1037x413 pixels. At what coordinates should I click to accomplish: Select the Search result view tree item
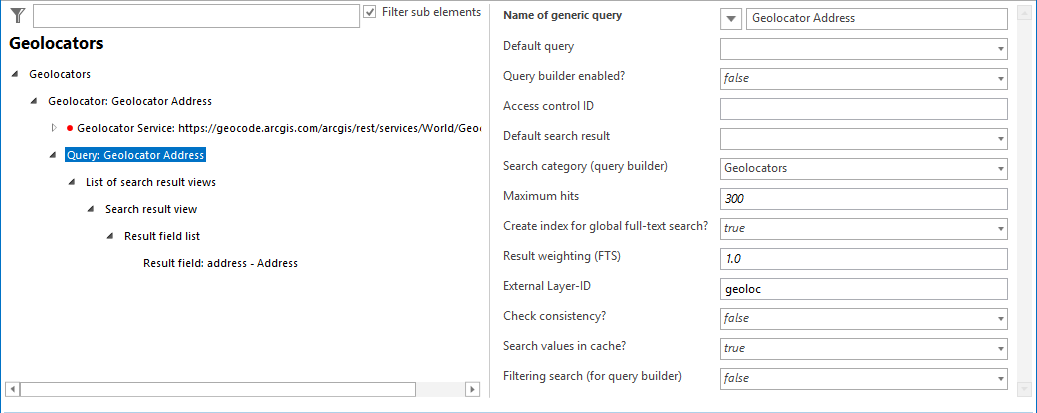point(151,209)
